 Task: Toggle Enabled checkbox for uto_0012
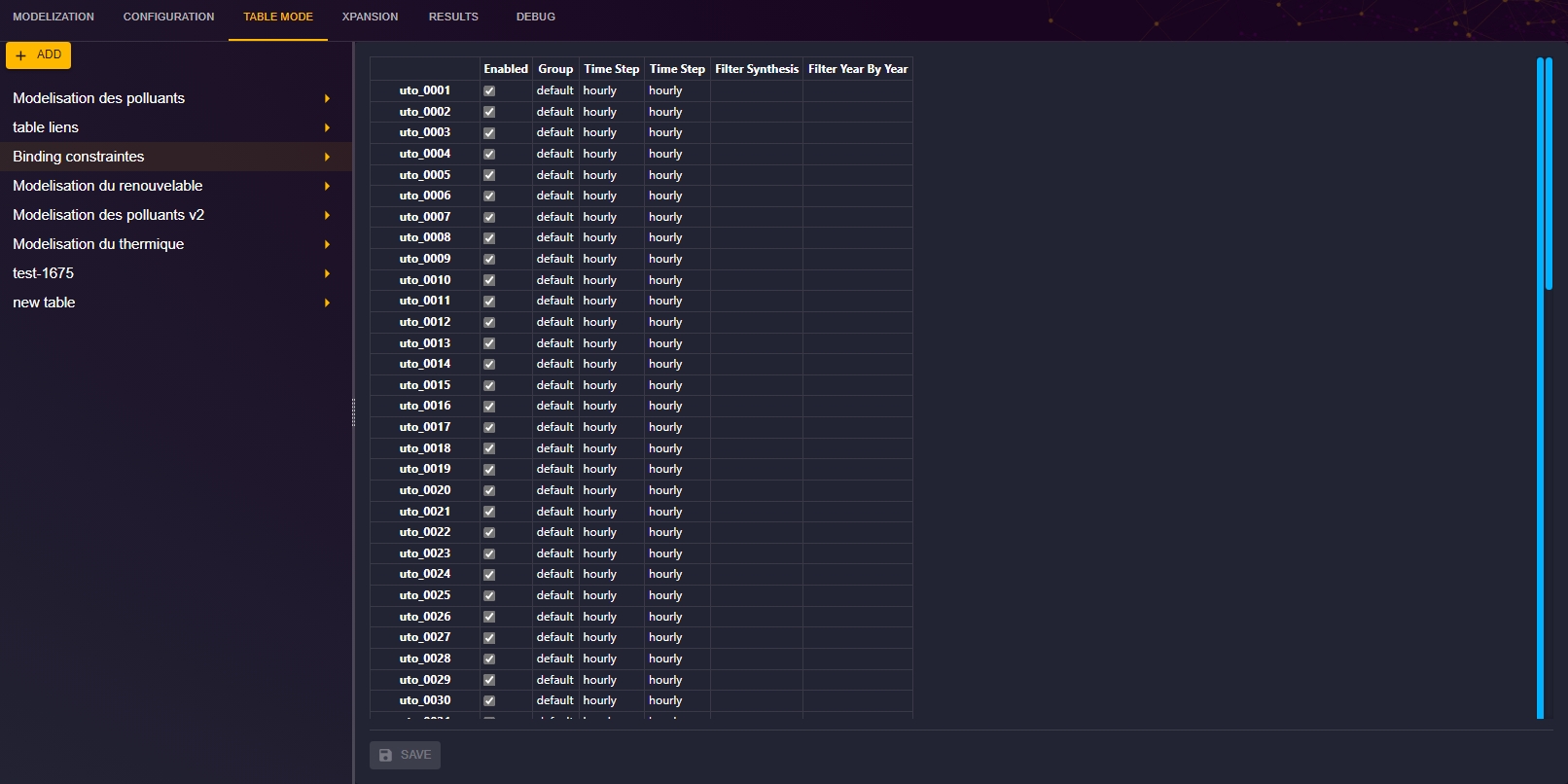(489, 322)
